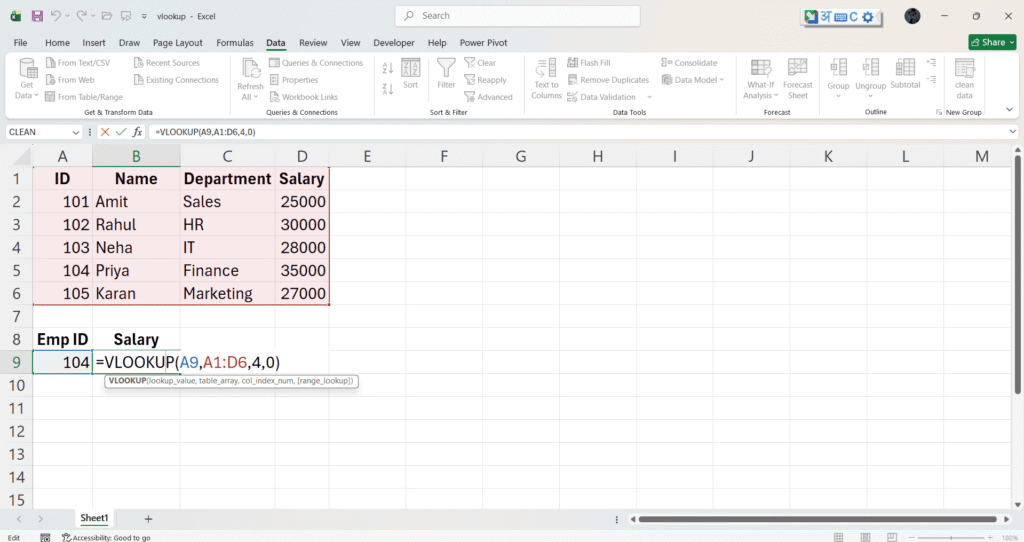1024x542 pixels.
Task: Cancel formula entry with X
Action: tap(104, 132)
